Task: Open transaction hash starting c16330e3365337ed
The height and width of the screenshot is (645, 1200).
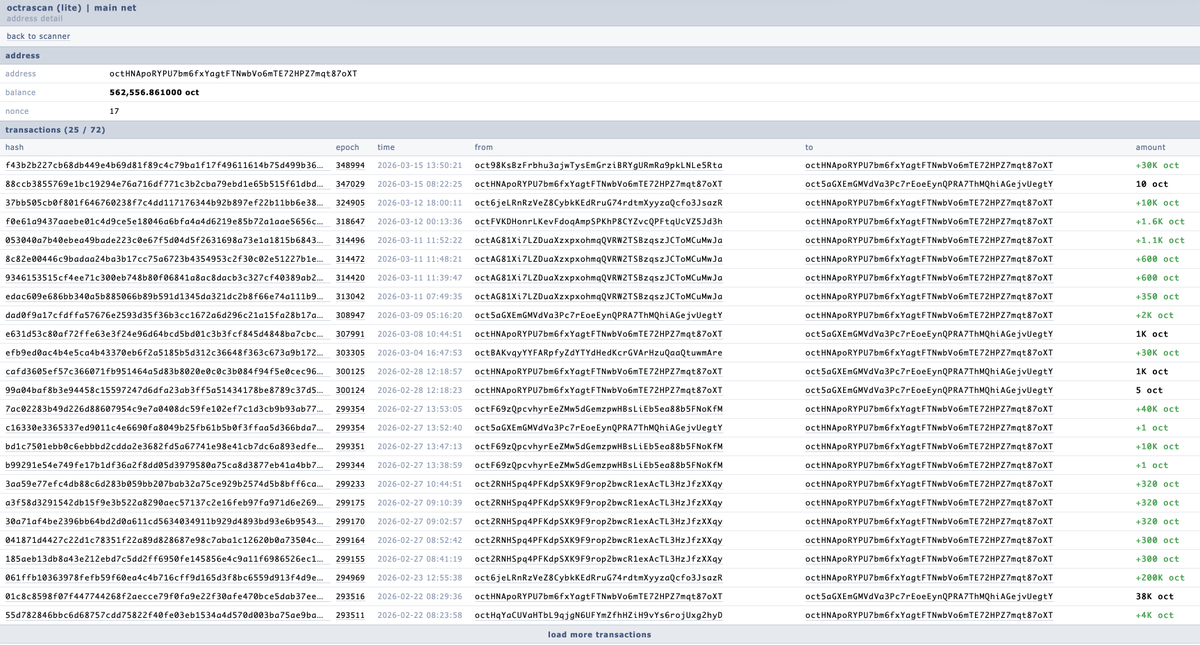Action: coord(165,428)
